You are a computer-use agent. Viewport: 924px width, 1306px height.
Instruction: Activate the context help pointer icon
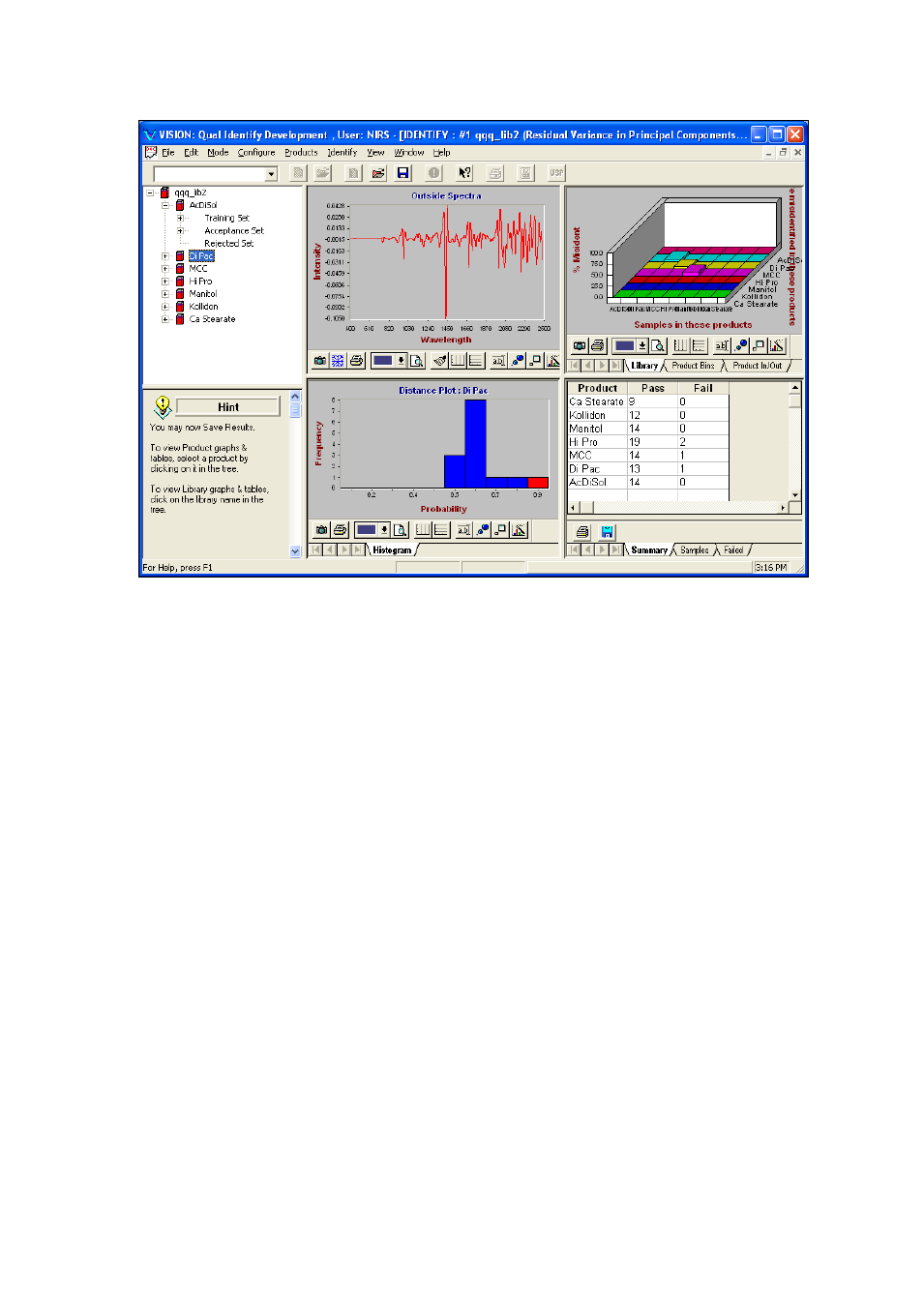click(x=464, y=173)
